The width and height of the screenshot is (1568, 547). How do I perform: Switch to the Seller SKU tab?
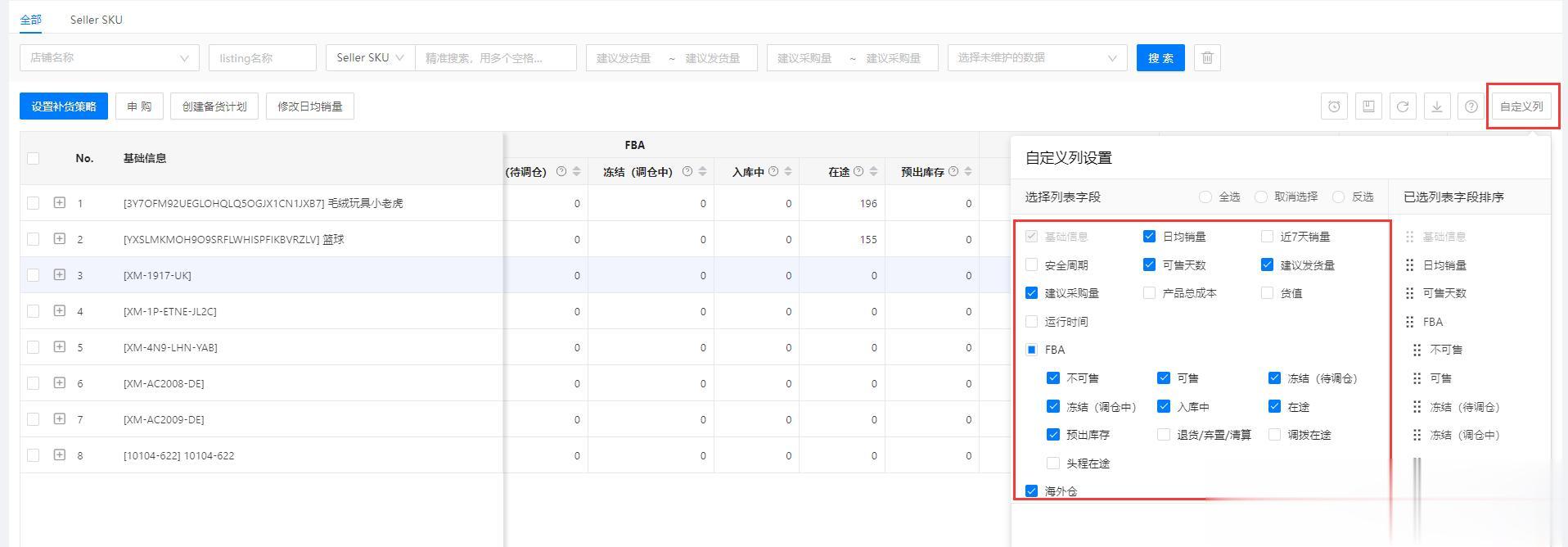[97, 20]
